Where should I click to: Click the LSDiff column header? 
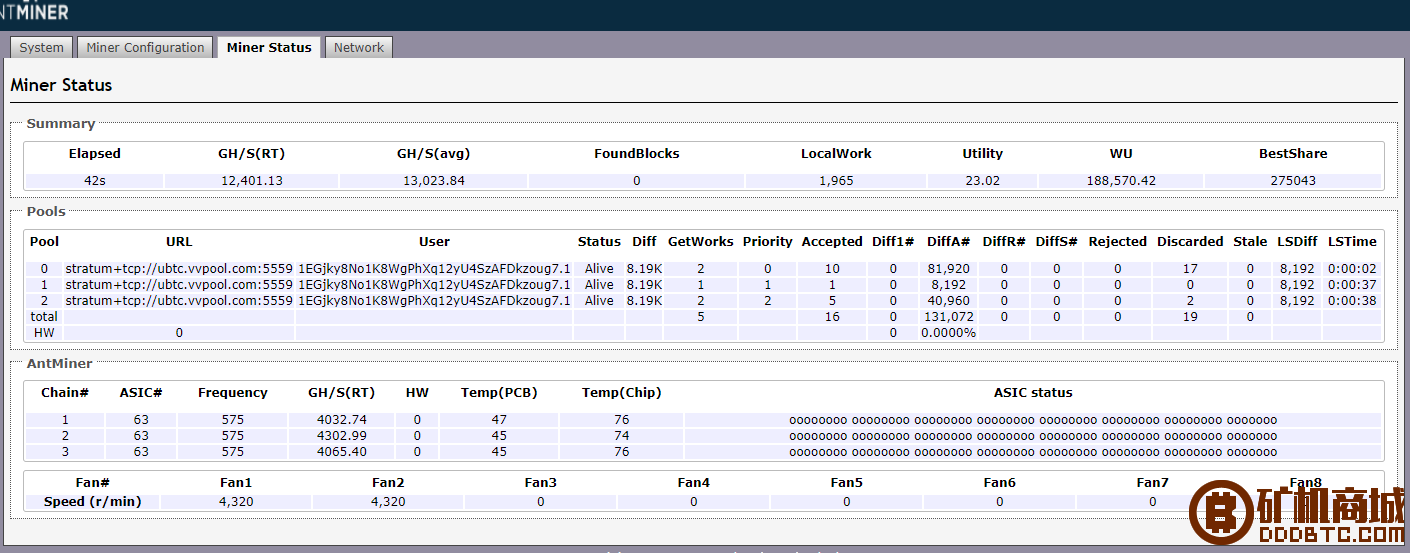pos(1297,242)
